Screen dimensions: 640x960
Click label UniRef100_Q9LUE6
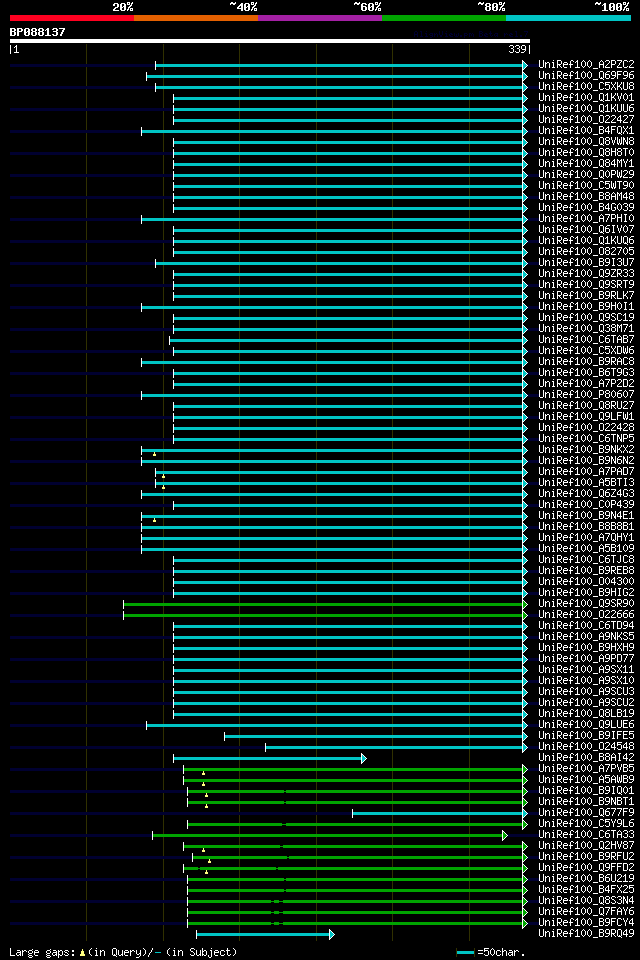coord(586,726)
